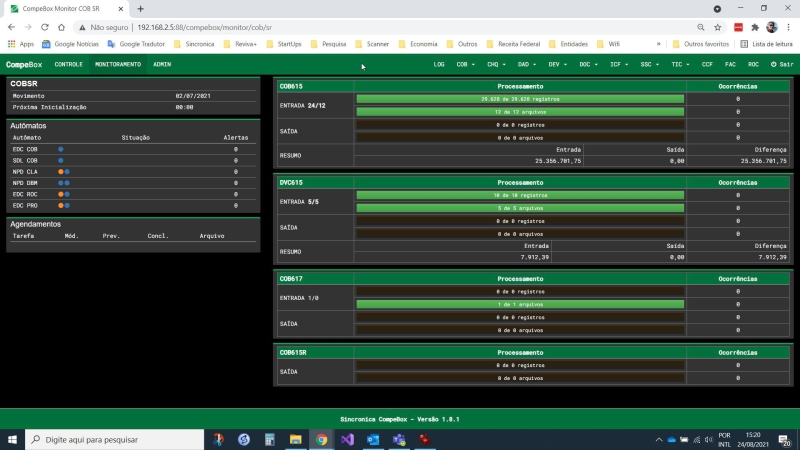800x450 pixels.
Task: Click the browser zoom magnifier icon
Action: [x=701, y=27]
